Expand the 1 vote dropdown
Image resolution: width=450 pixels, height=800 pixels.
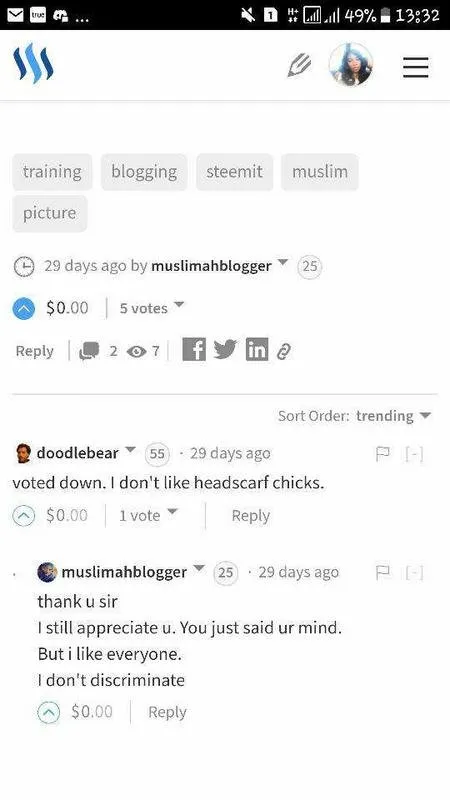coord(148,515)
